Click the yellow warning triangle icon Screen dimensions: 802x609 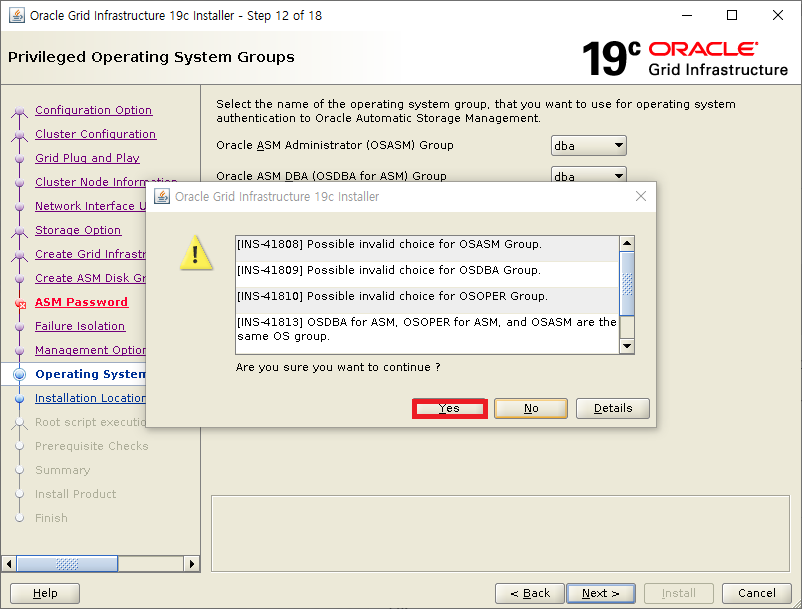[196, 253]
